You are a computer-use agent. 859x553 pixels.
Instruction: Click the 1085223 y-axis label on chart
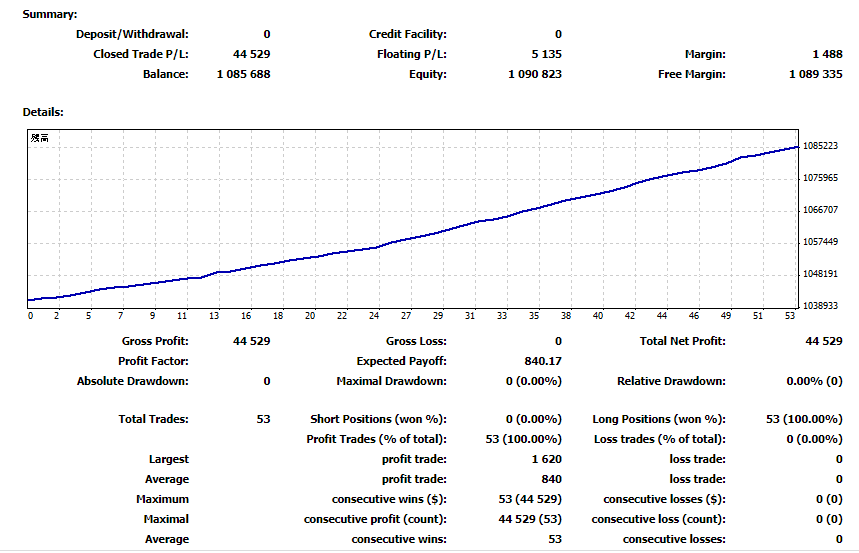pyautogui.click(x=820, y=146)
